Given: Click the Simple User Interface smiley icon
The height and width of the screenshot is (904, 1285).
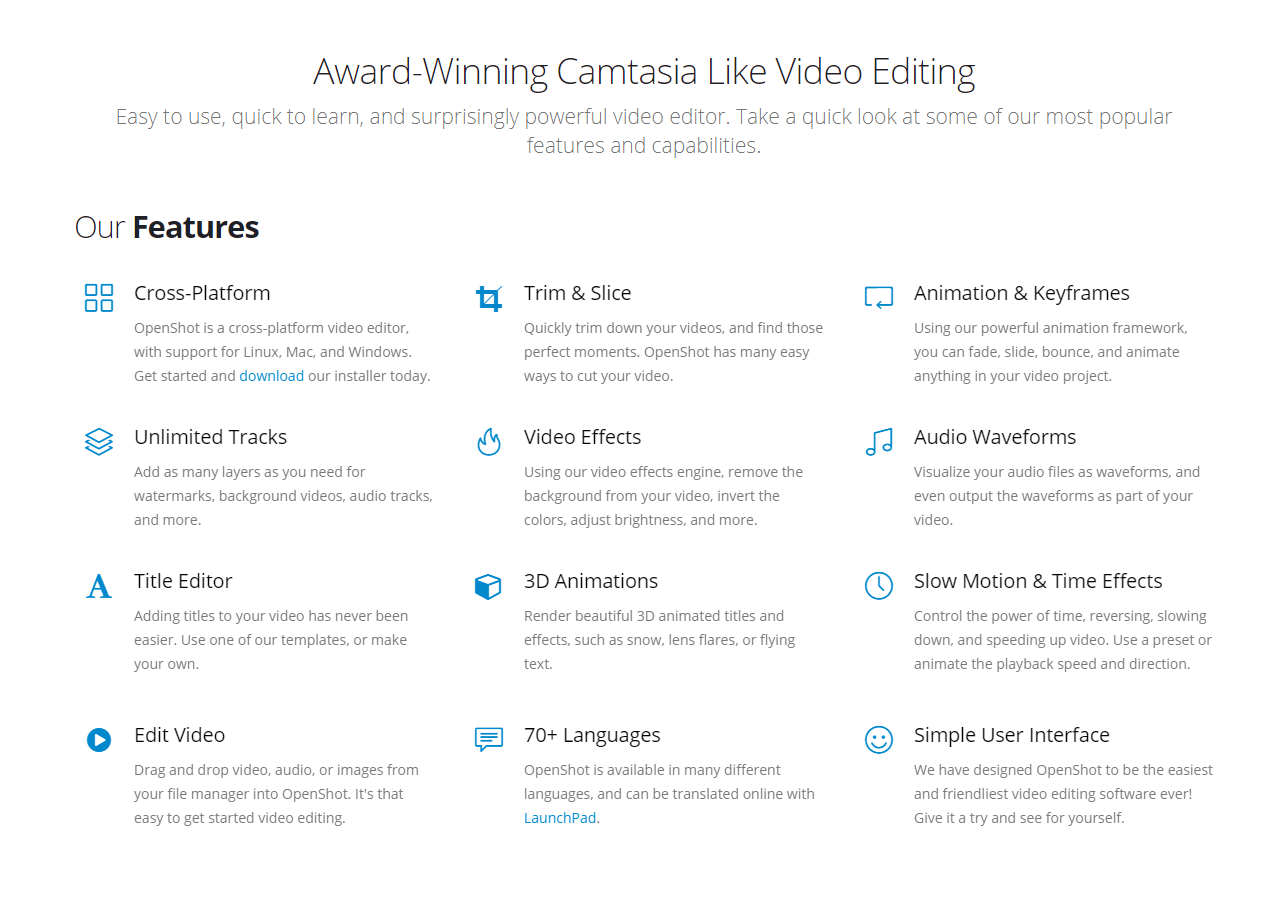Looking at the screenshot, I should pos(879,740).
